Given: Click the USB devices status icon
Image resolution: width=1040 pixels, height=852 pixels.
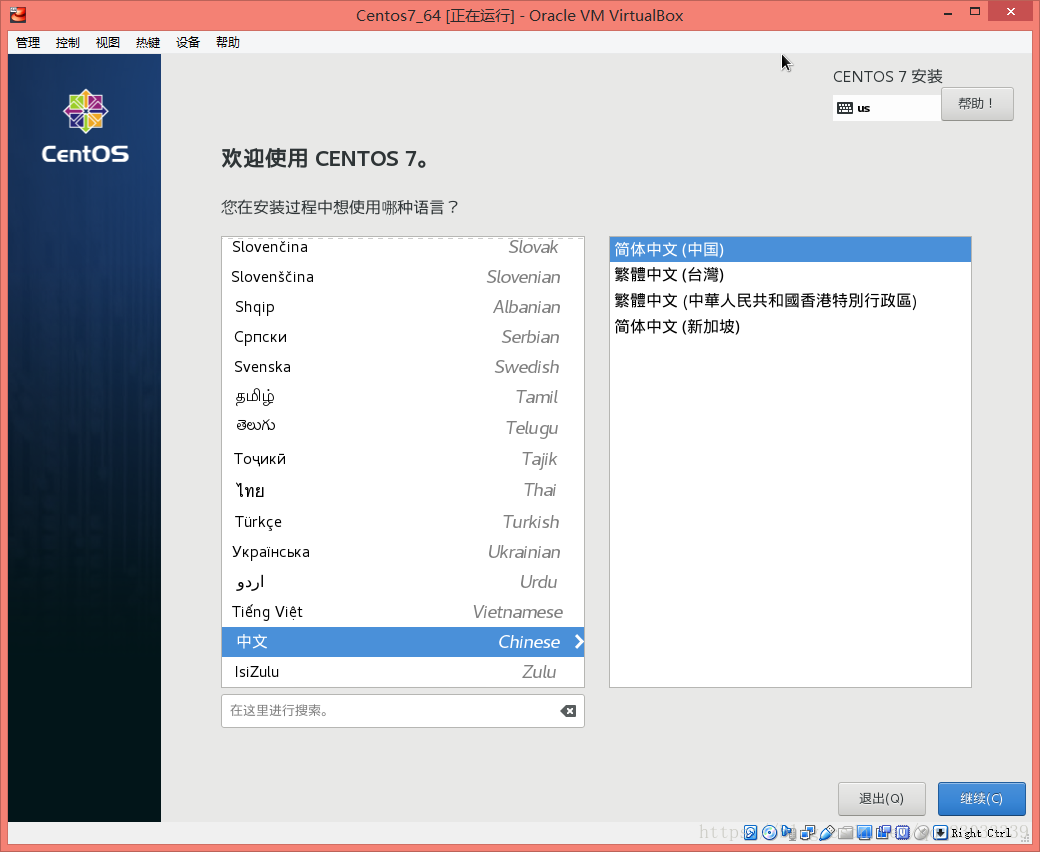Looking at the screenshot, I should 826,833.
